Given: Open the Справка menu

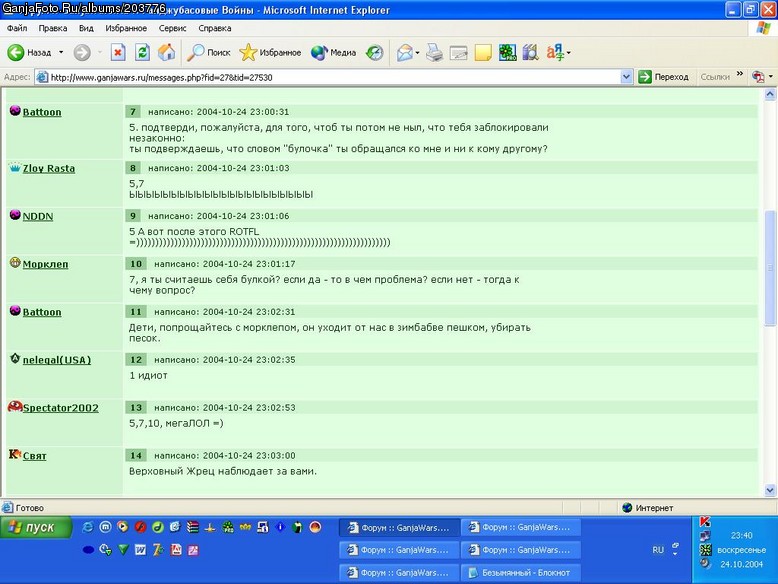Looking at the screenshot, I should pyautogui.click(x=215, y=28).
